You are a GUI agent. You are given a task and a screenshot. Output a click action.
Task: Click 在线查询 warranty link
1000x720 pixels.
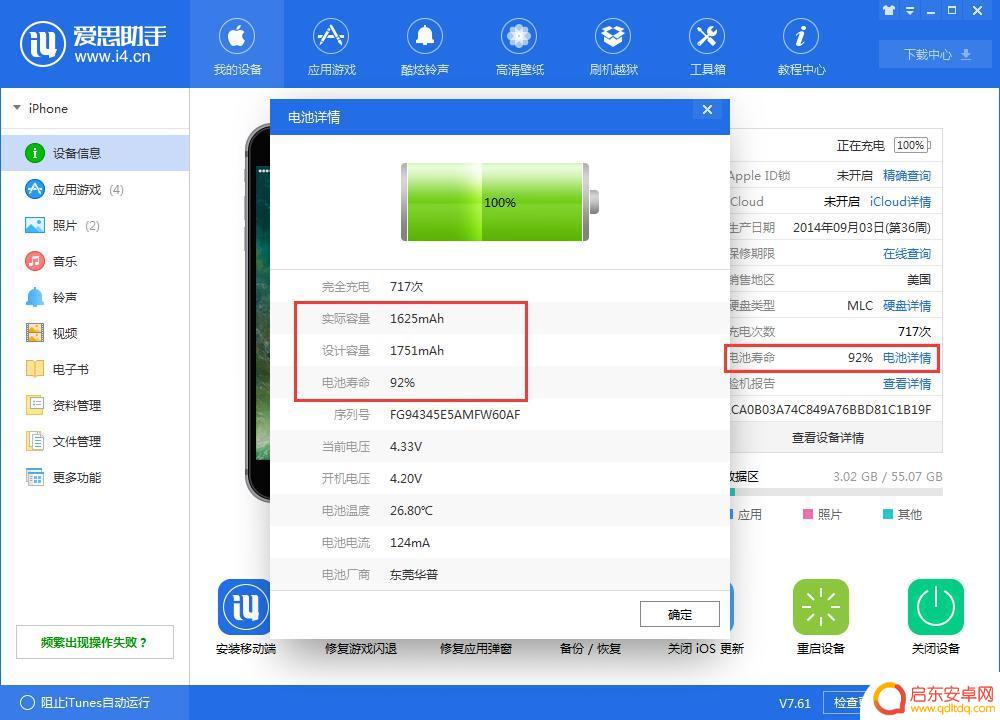(906, 254)
